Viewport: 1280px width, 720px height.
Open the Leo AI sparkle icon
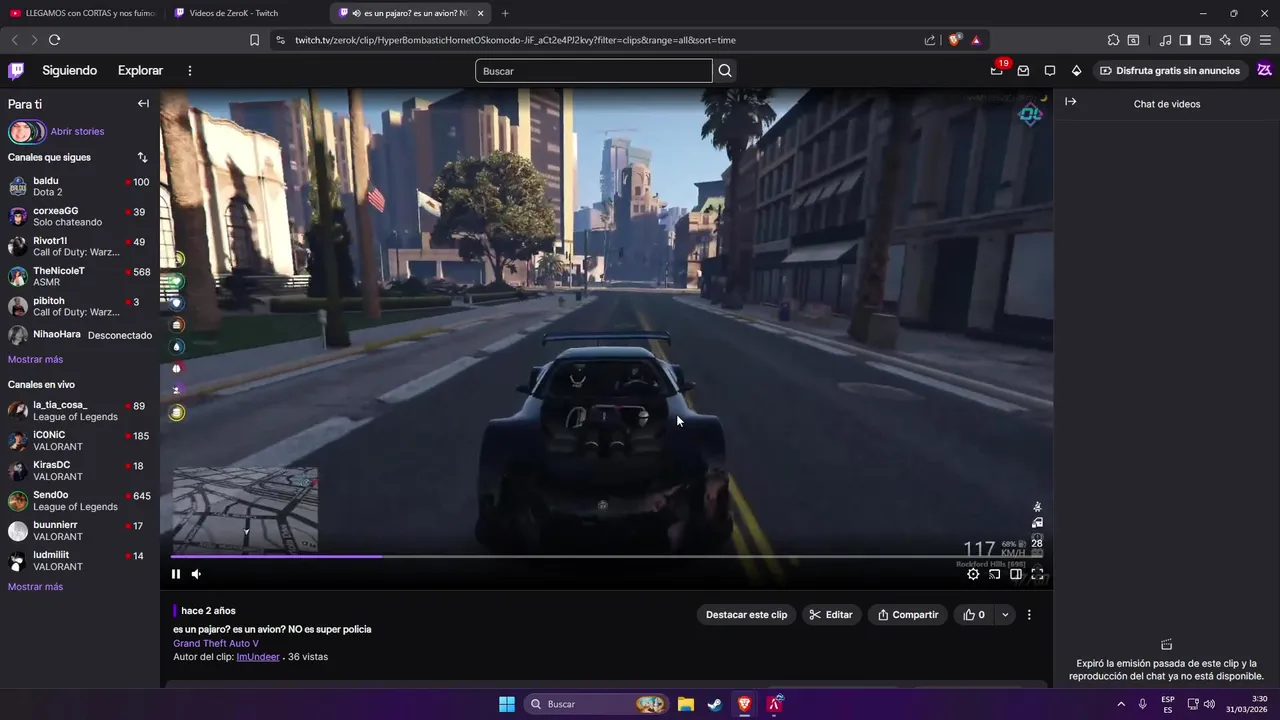coord(1225,40)
